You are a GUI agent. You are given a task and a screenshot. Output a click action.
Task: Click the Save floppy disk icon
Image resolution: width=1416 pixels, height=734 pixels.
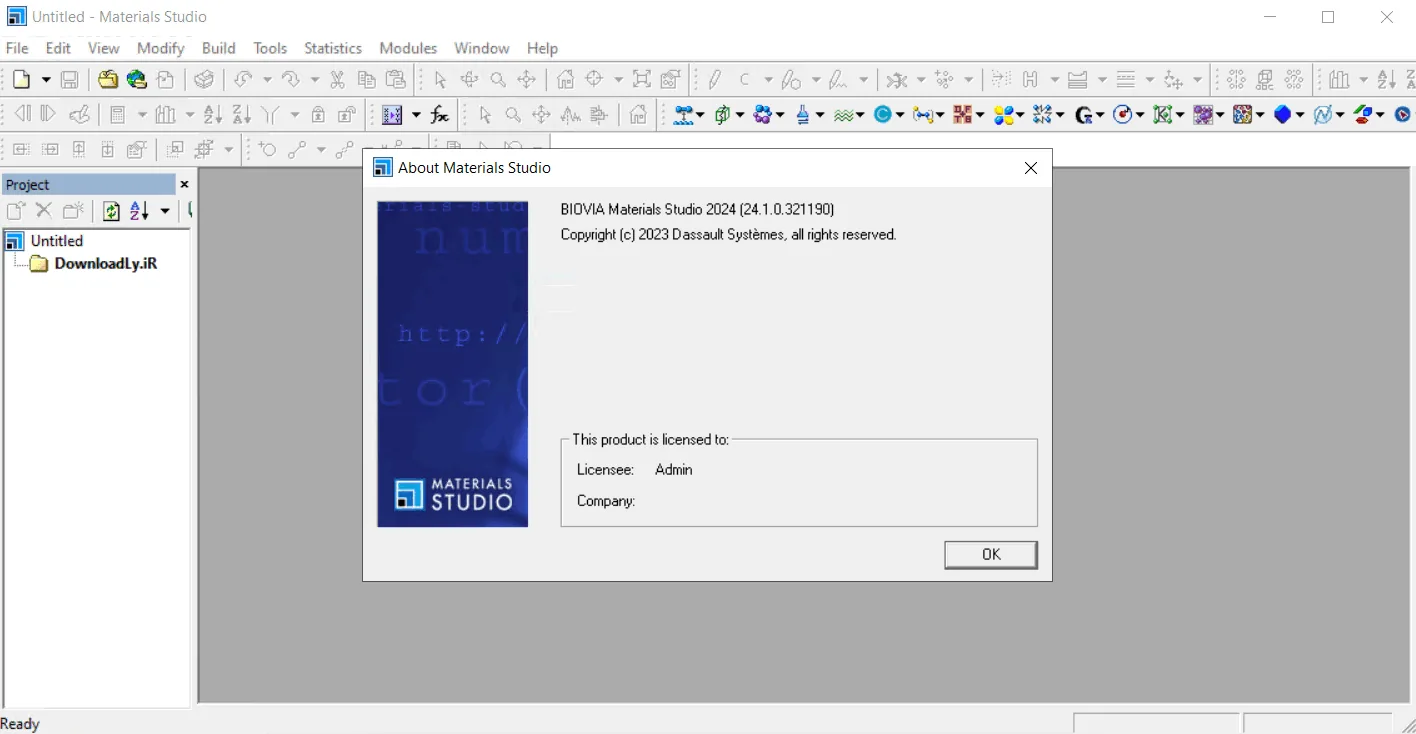[x=70, y=80]
